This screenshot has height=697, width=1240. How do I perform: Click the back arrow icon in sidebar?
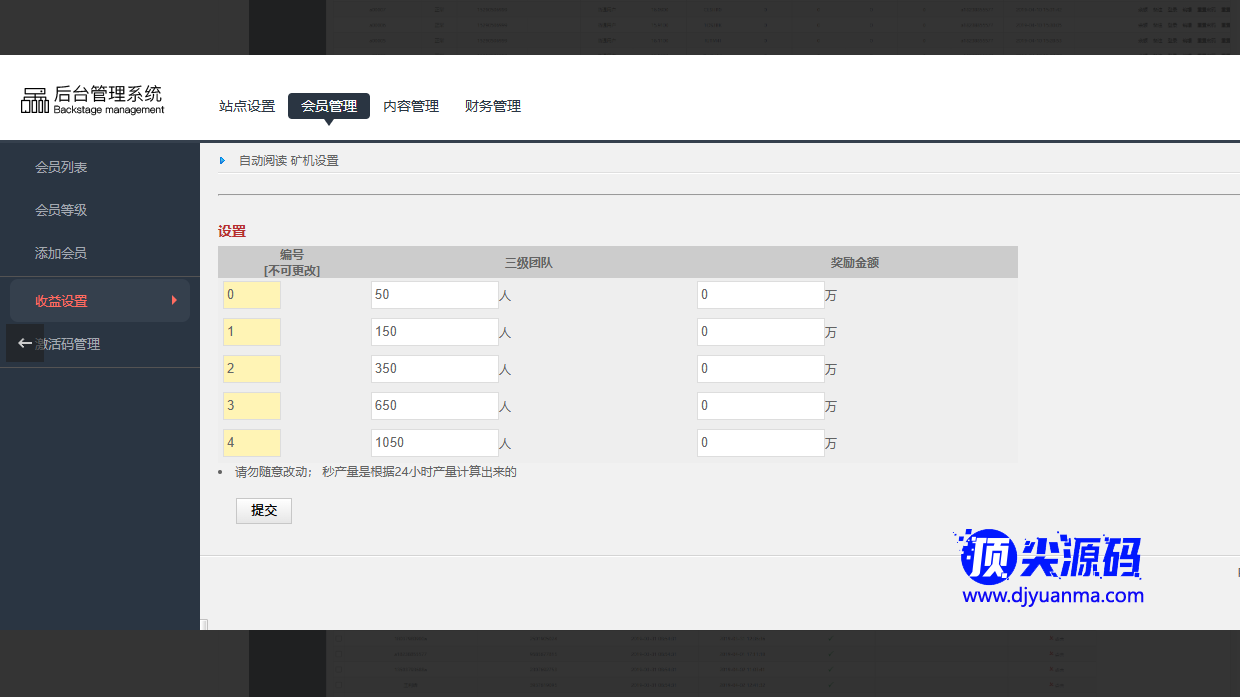pos(25,343)
